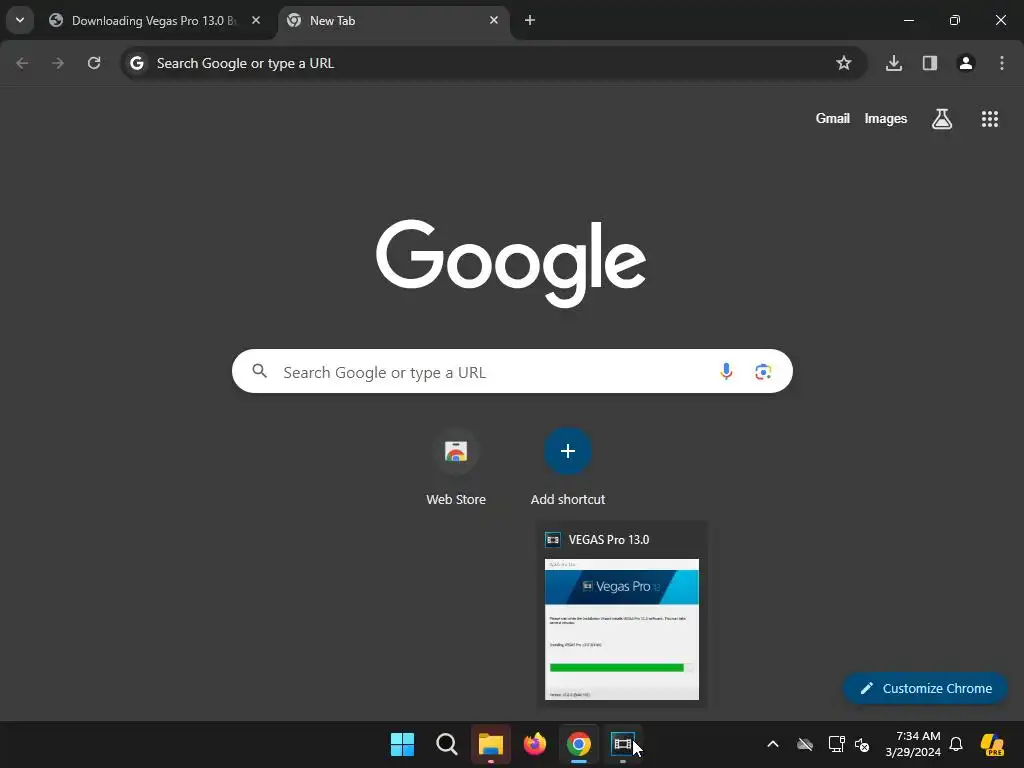Open Windows taskbar search
The image size is (1024, 768).
click(447, 744)
